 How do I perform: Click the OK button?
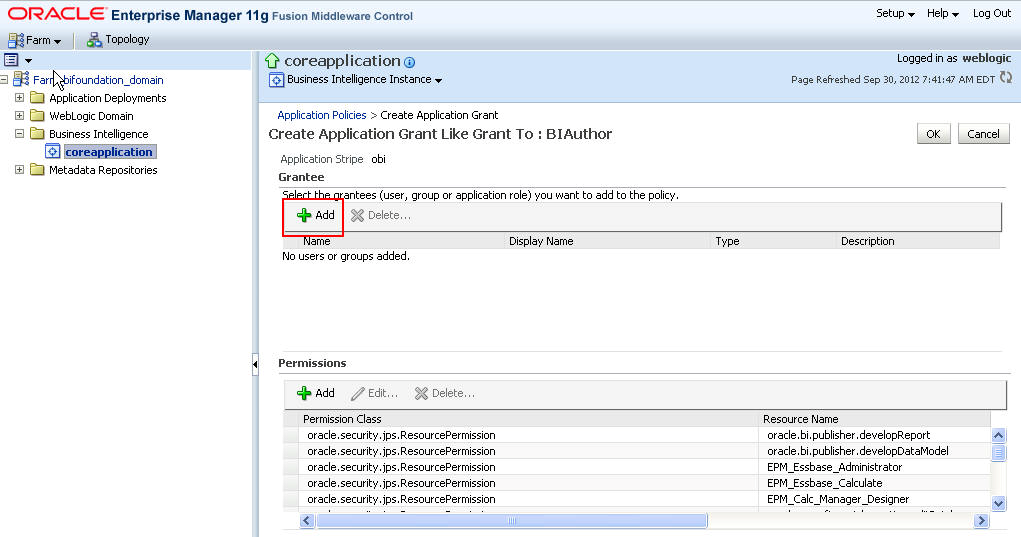(x=933, y=133)
